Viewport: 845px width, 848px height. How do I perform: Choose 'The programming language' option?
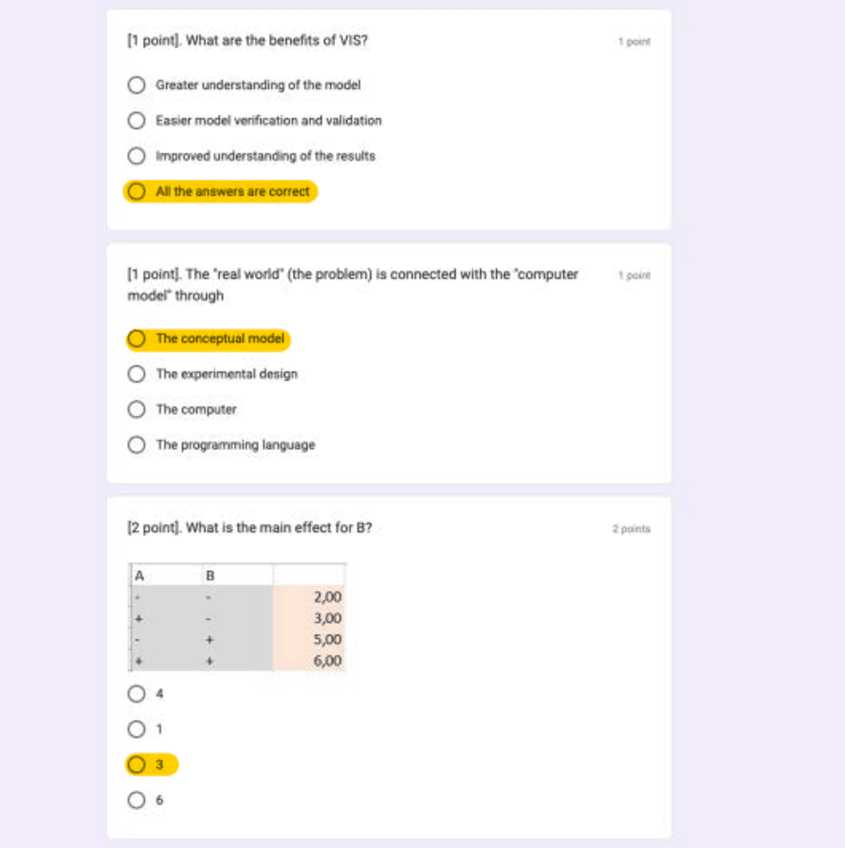pyautogui.click(x=137, y=445)
